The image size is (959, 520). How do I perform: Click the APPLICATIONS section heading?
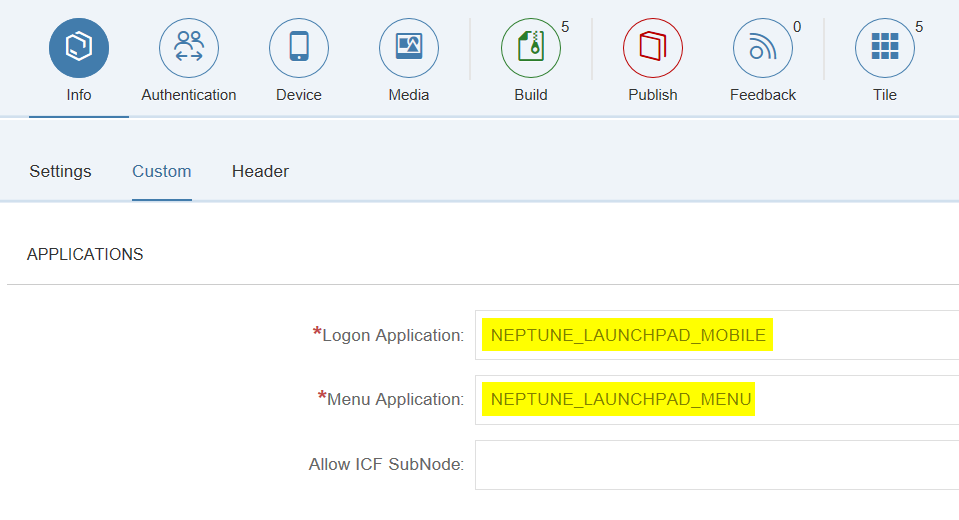[85, 254]
